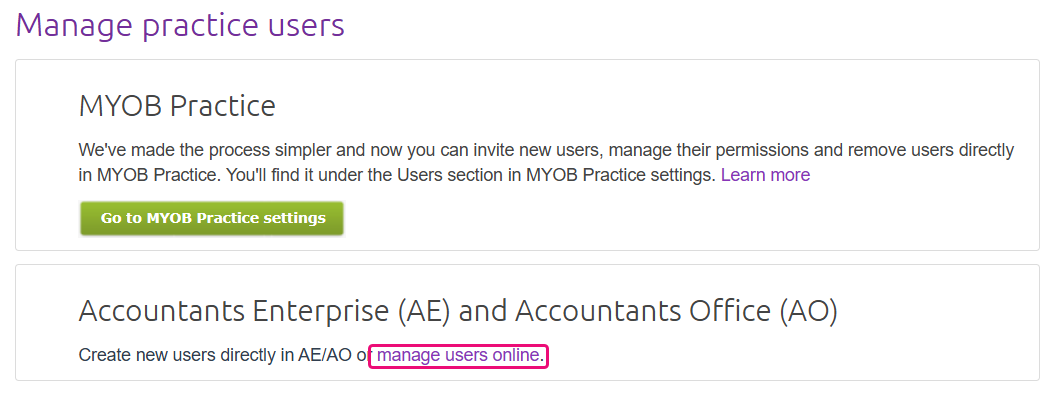Click the word "and" in the second heading
This screenshot has height=405, width=1062.
click(483, 311)
